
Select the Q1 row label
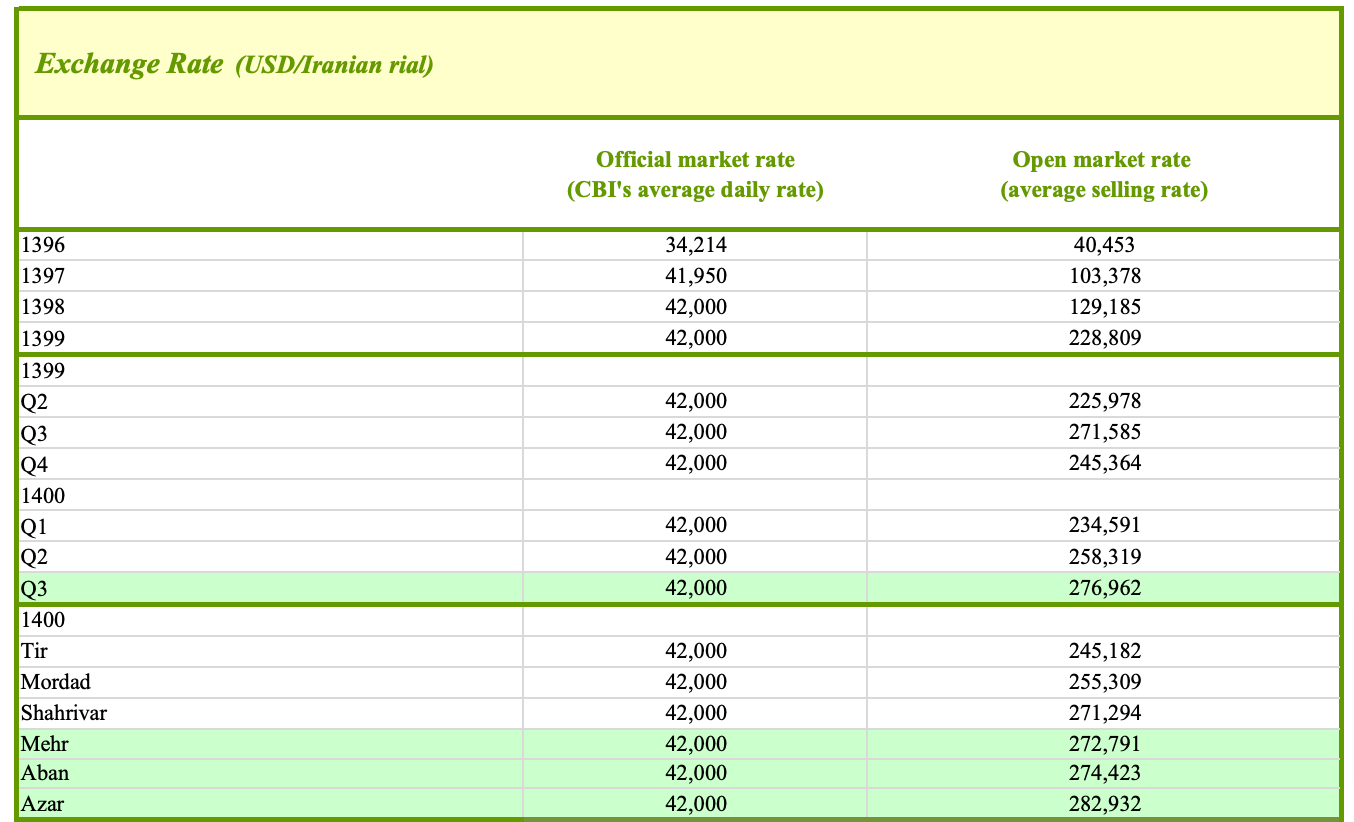coord(34,526)
